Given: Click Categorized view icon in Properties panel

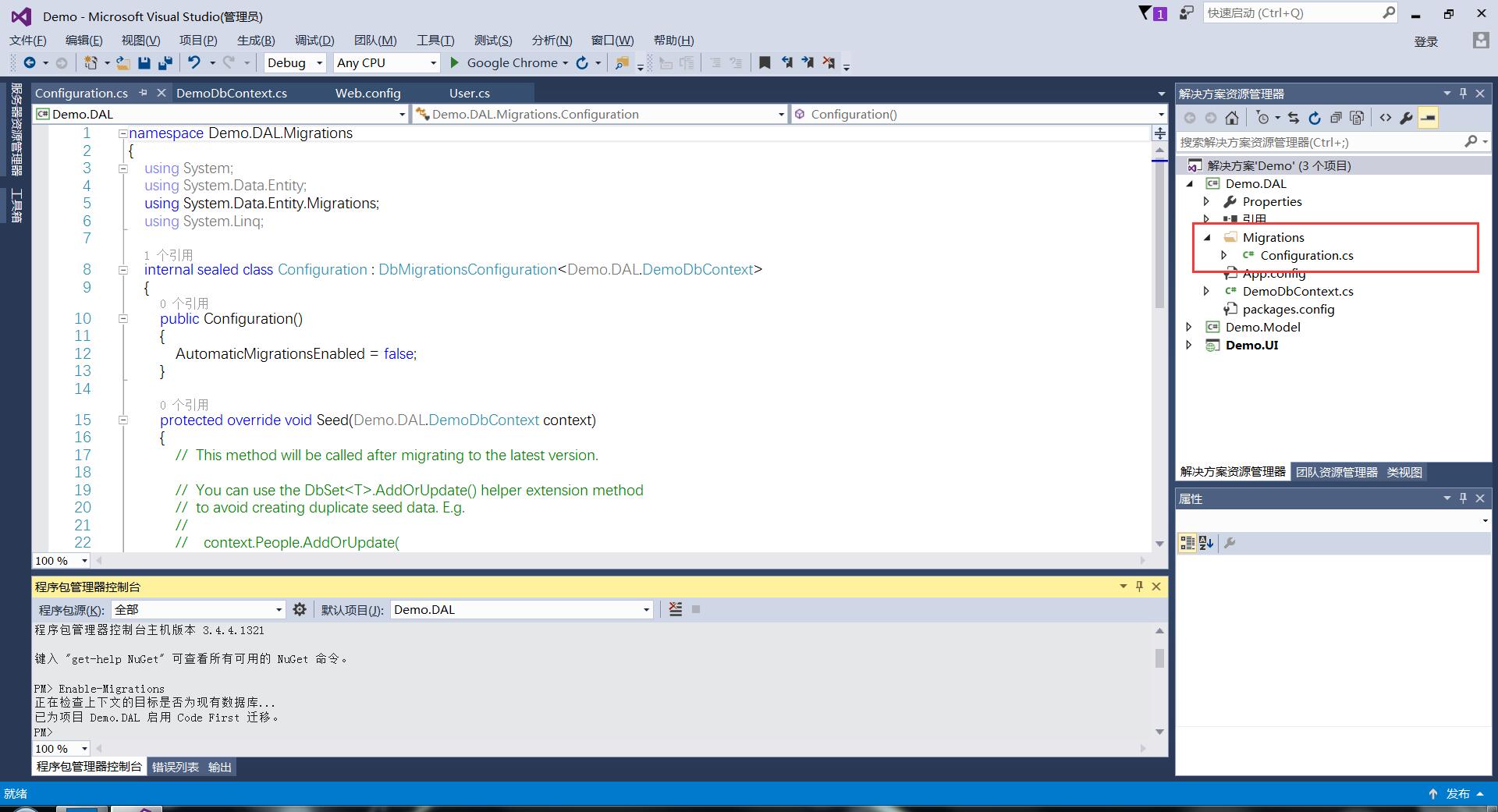Looking at the screenshot, I should pos(1187,543).
